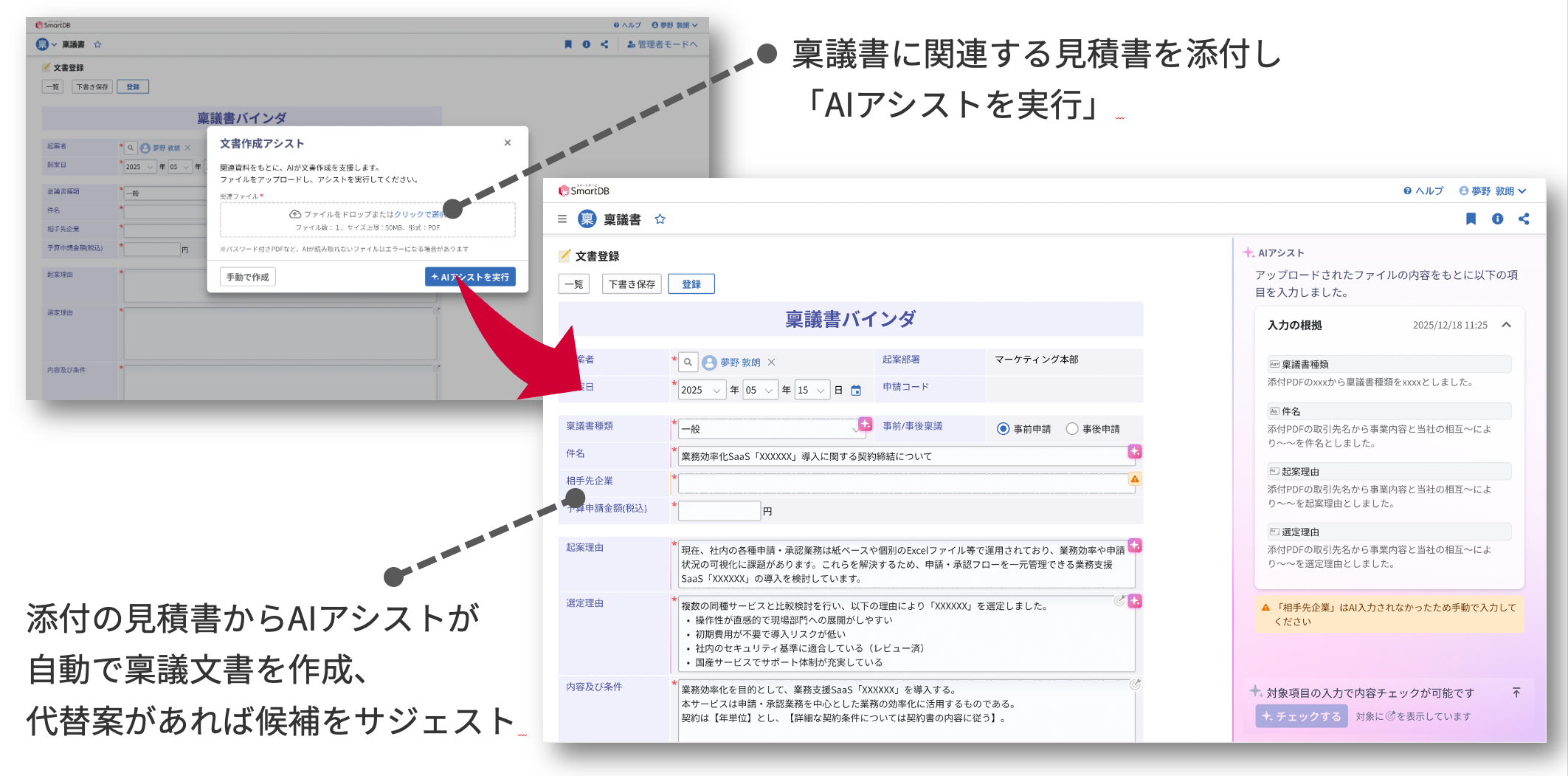1568x776 pixels.
Task: Click the bookmark icon in the toolbar
Action: point(1471,219)
